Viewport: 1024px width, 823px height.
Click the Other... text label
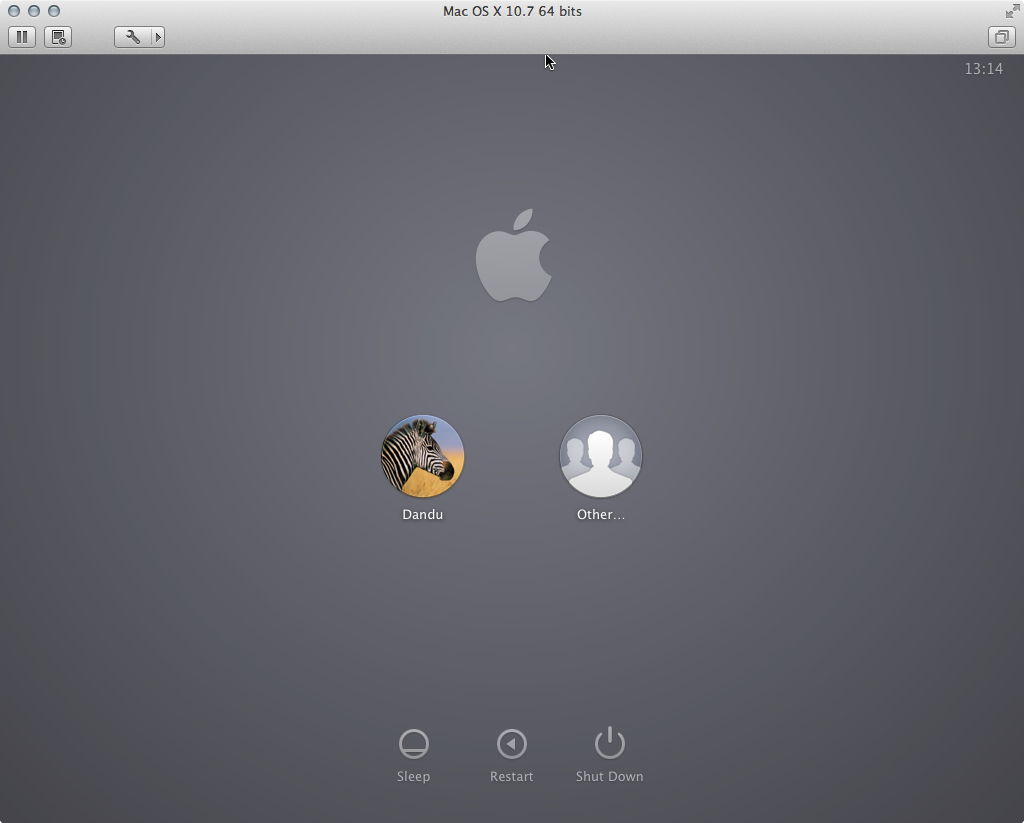(x=600, y=514)
